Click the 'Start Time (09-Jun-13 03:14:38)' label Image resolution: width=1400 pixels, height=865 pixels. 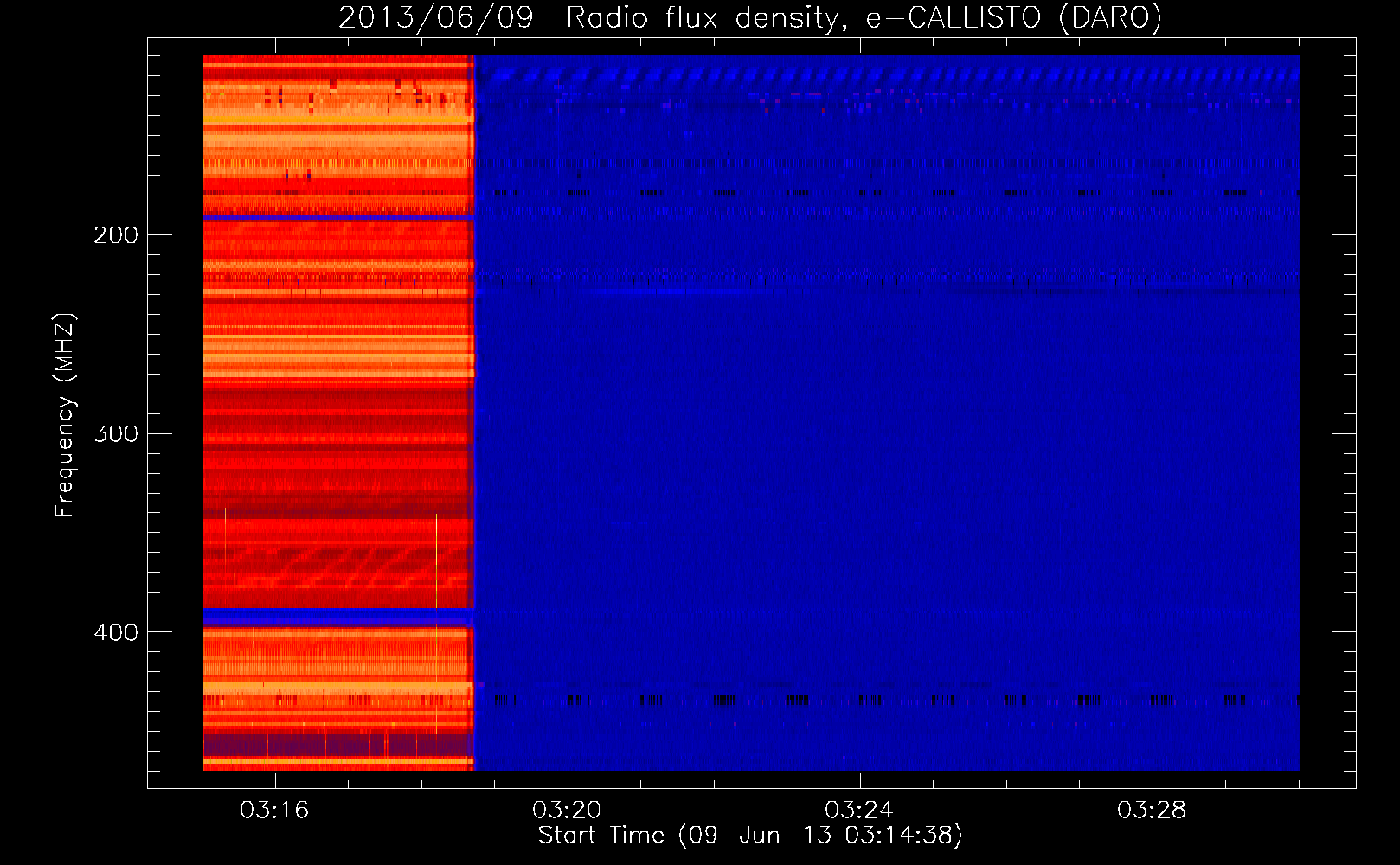pos(750,836)
